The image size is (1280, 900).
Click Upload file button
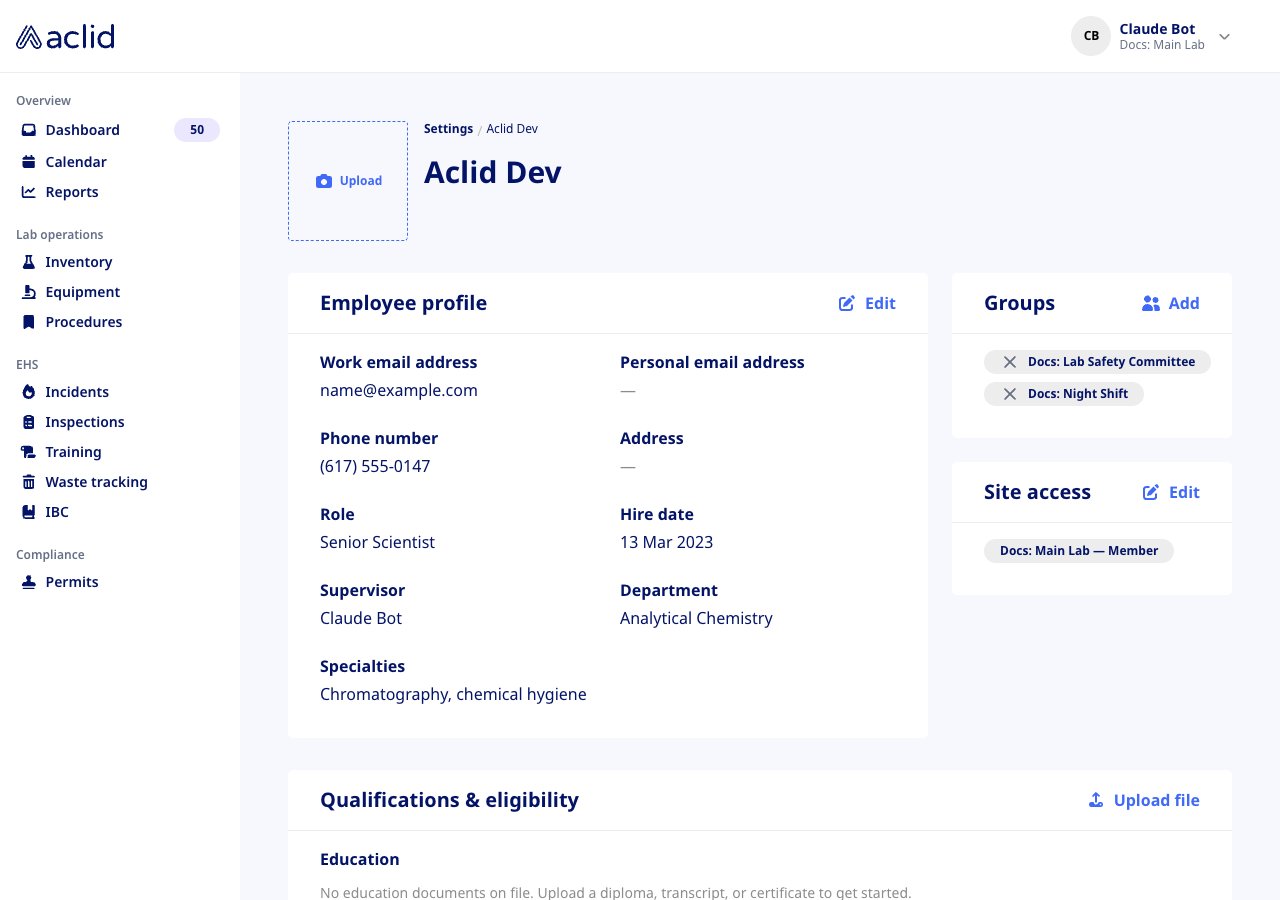(x=1144, y=800)
